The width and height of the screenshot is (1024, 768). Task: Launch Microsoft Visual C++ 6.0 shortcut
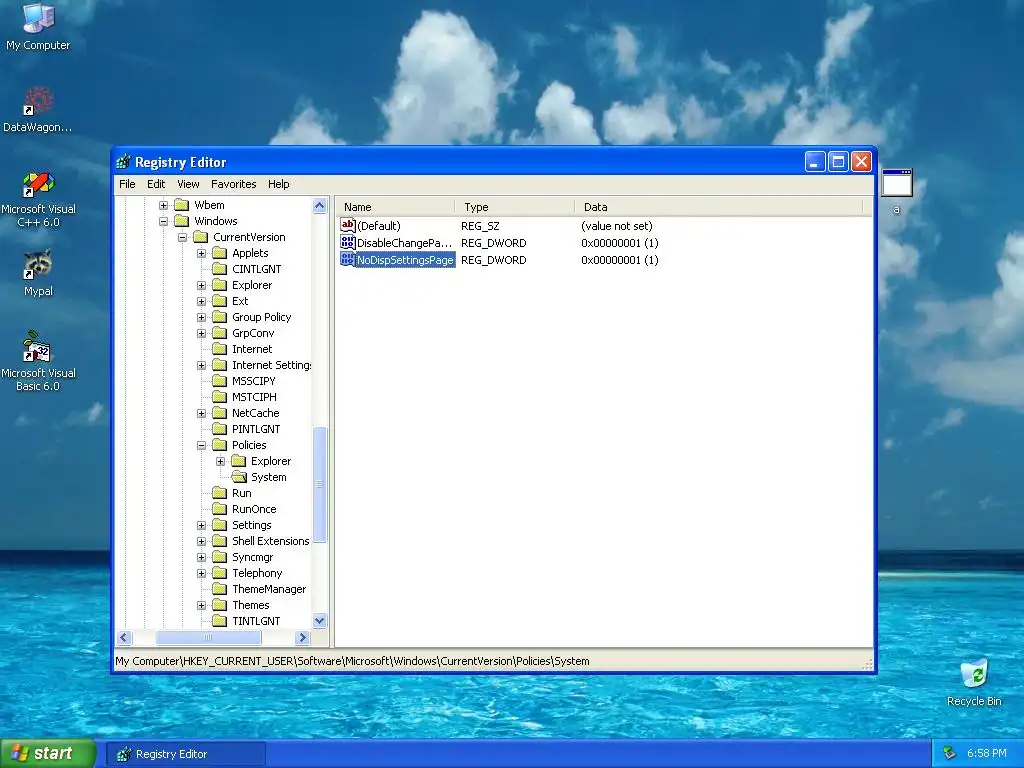click(x=38, y=199)
